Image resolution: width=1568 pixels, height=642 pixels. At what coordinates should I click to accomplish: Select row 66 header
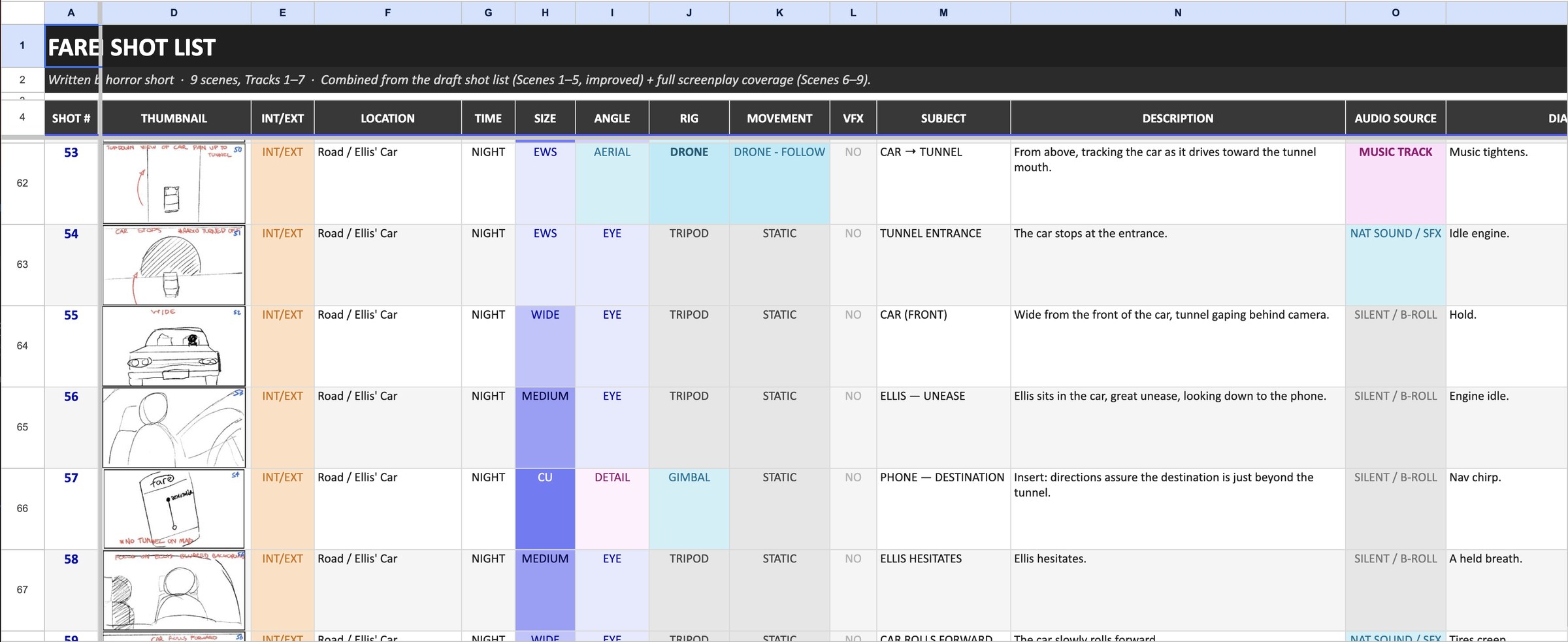click(22, 508)
